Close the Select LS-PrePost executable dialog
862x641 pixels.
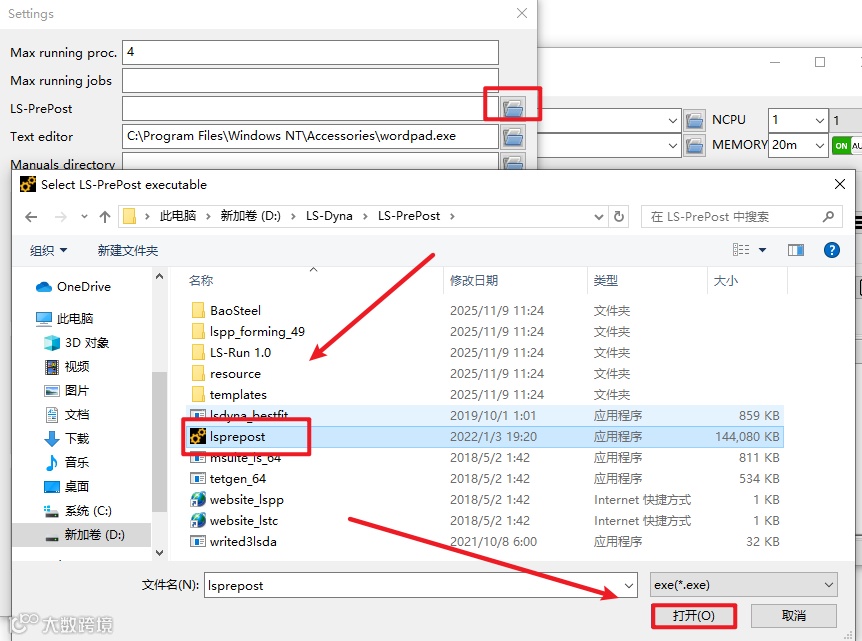click(840, 185)
